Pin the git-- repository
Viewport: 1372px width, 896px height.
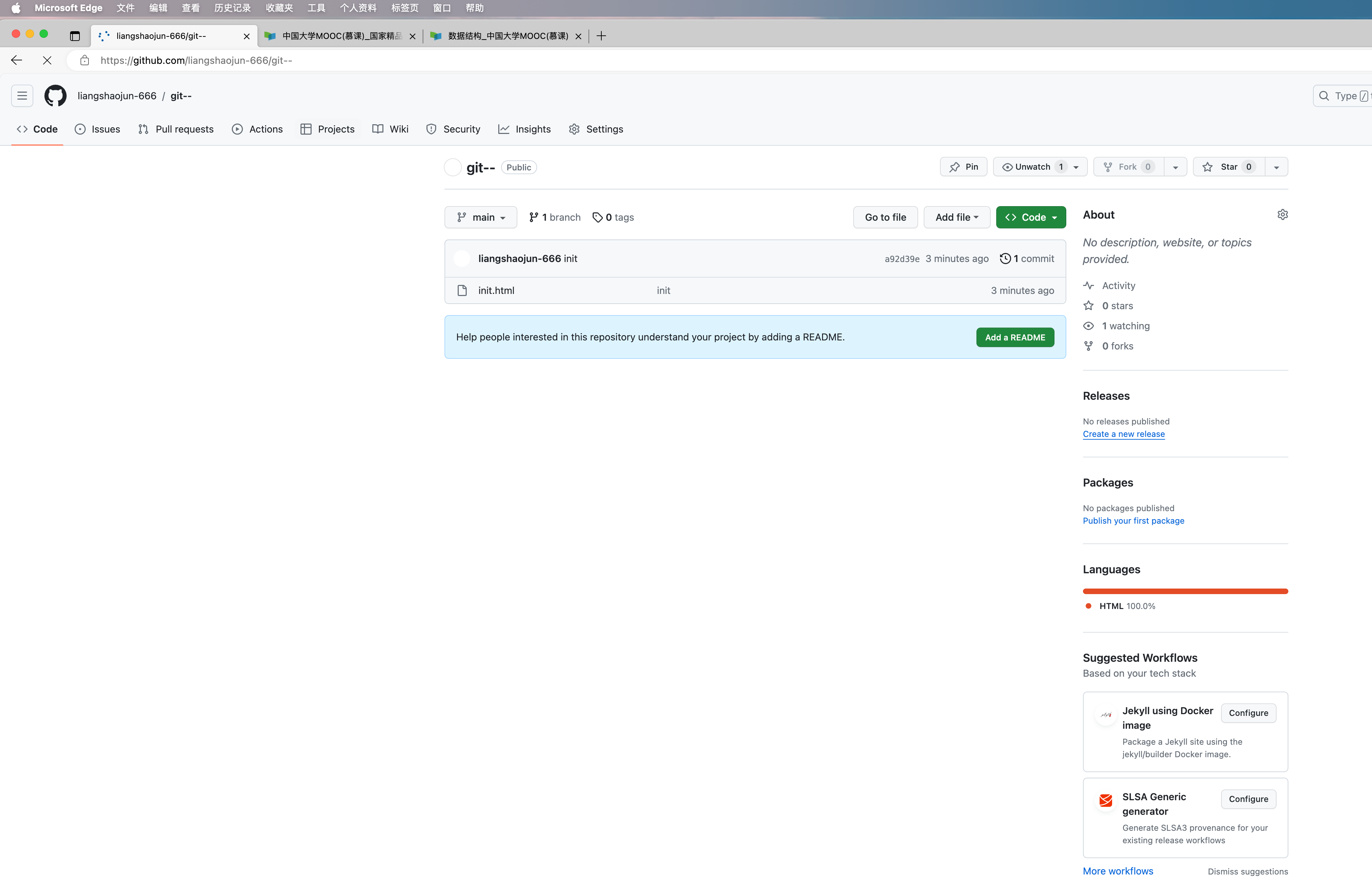coord(963,167)
